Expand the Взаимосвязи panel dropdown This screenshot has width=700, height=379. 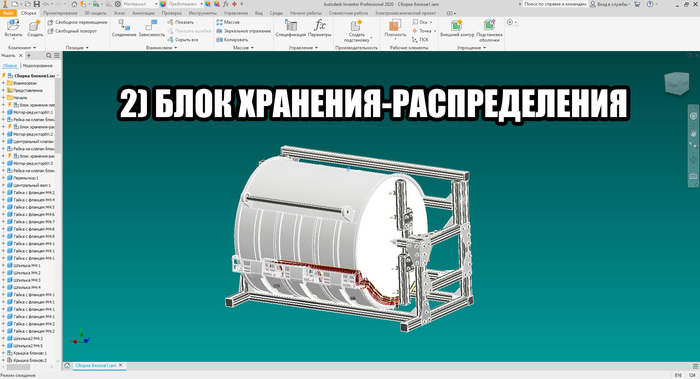pyautogui.click(x=161, y=47)
